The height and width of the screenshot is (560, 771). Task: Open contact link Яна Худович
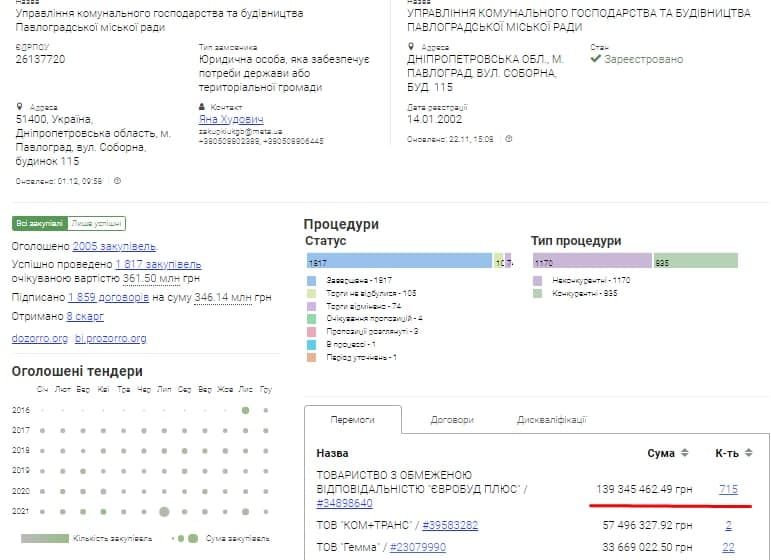click(231, 119)
